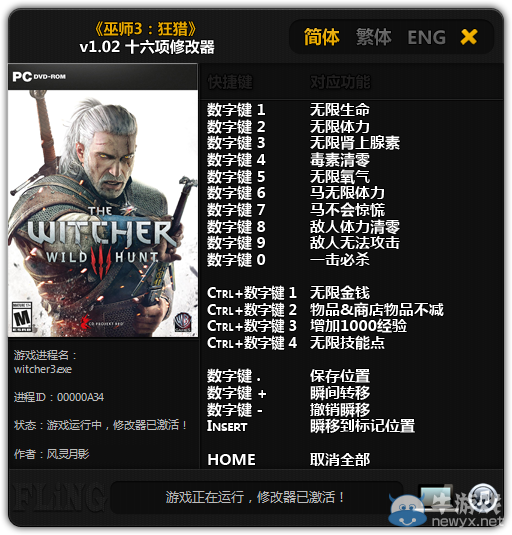Click 取消全部 entry
The width and height of the screenshot is (512, 535).
pyautogui.click(x=340, y=460)
